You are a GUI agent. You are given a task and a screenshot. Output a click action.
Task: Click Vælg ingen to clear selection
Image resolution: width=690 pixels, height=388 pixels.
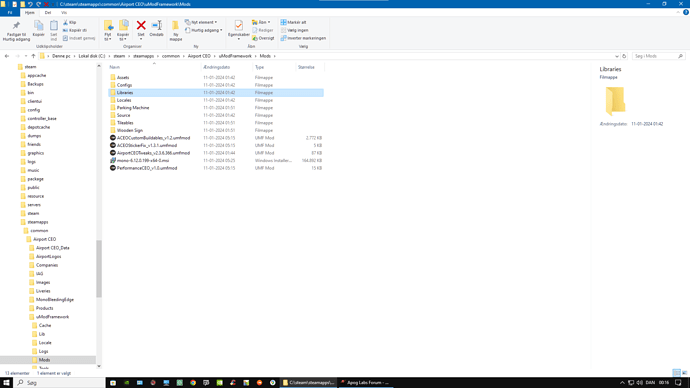point(294,30)
